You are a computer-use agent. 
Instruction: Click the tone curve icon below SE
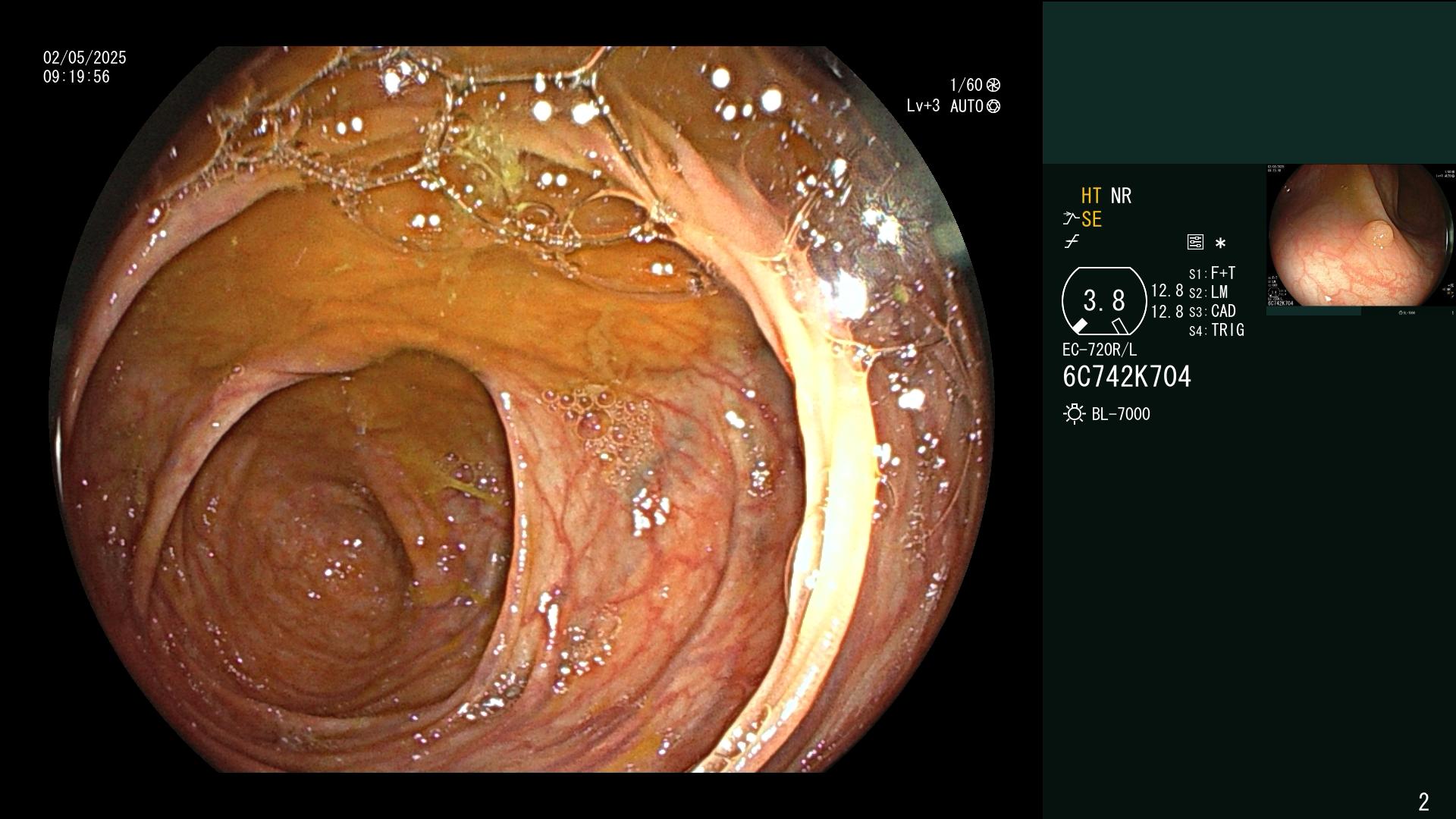pos(1072,242)
